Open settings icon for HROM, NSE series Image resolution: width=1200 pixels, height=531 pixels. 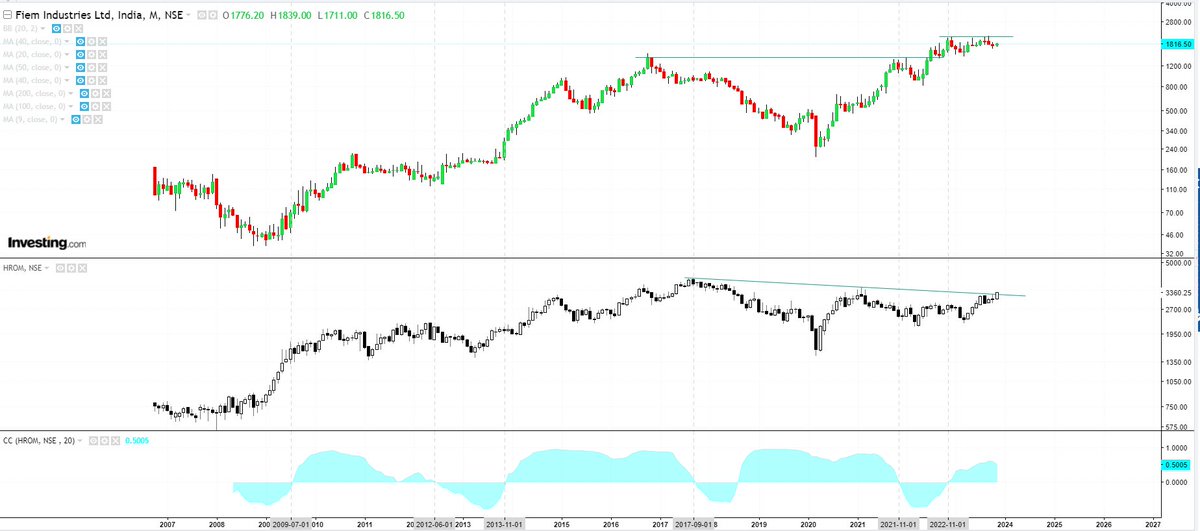(71, 268)
